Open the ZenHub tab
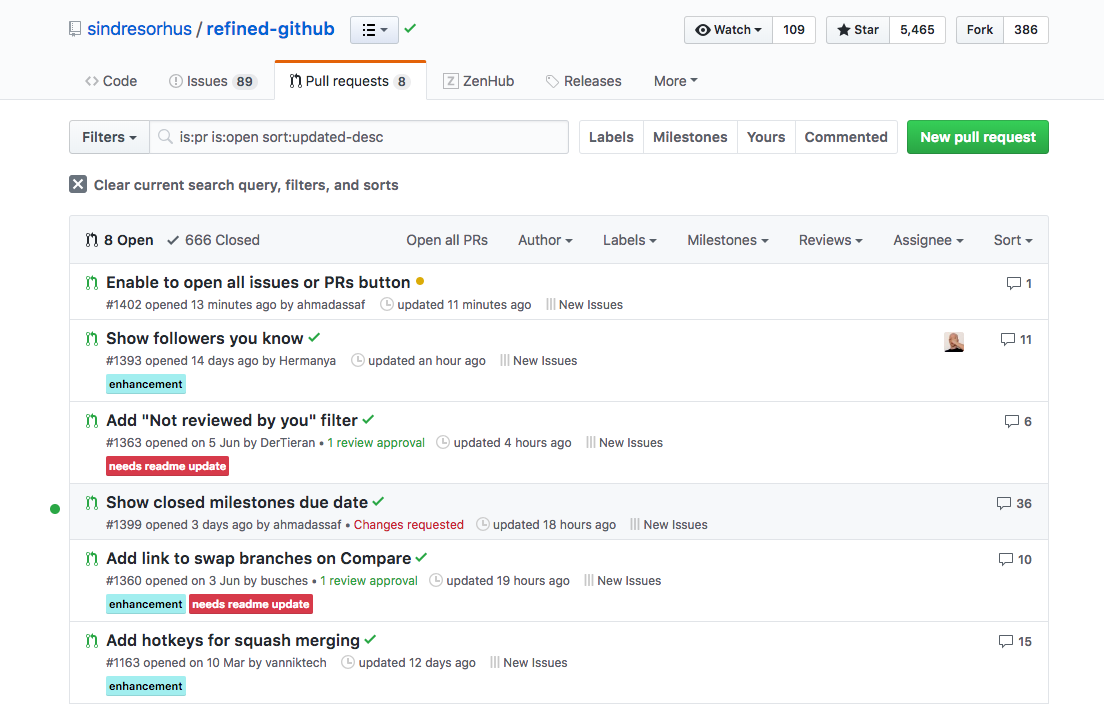Viewport: 1104px width, 704px height. [x=479, y=81]
